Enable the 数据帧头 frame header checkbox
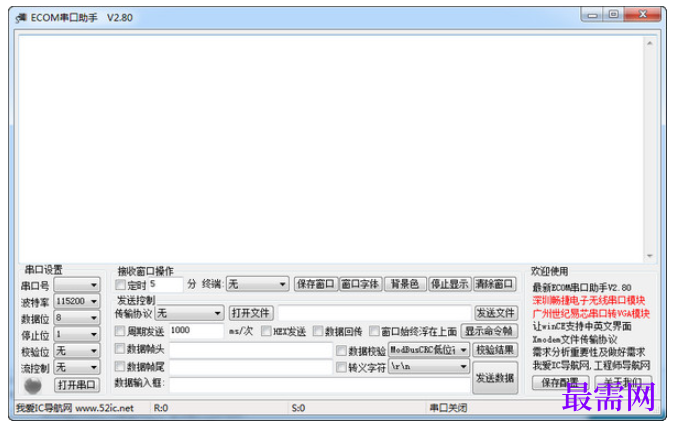The width and height of the screenshot is (674, 428). tap(120, 349)
